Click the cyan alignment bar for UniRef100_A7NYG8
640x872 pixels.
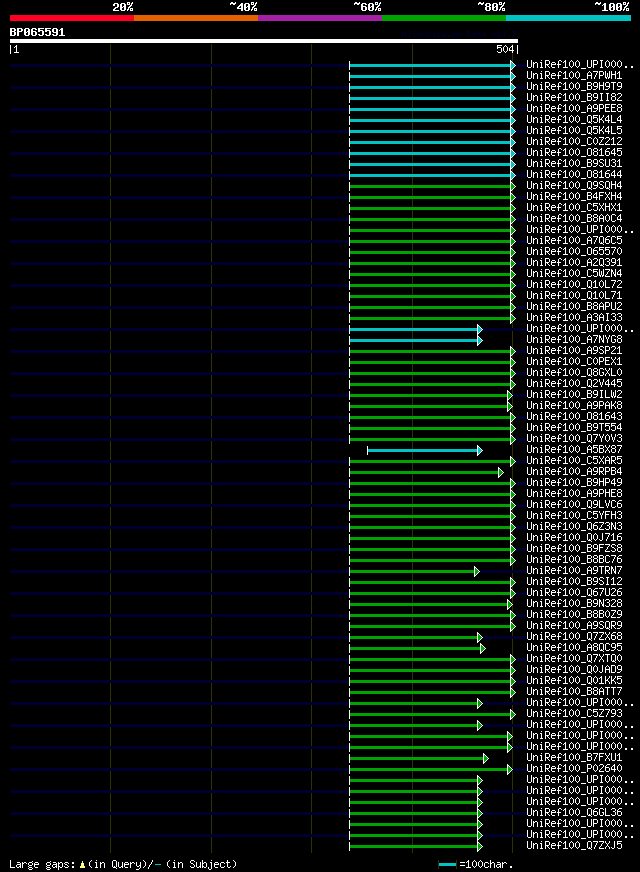[415, 340]
